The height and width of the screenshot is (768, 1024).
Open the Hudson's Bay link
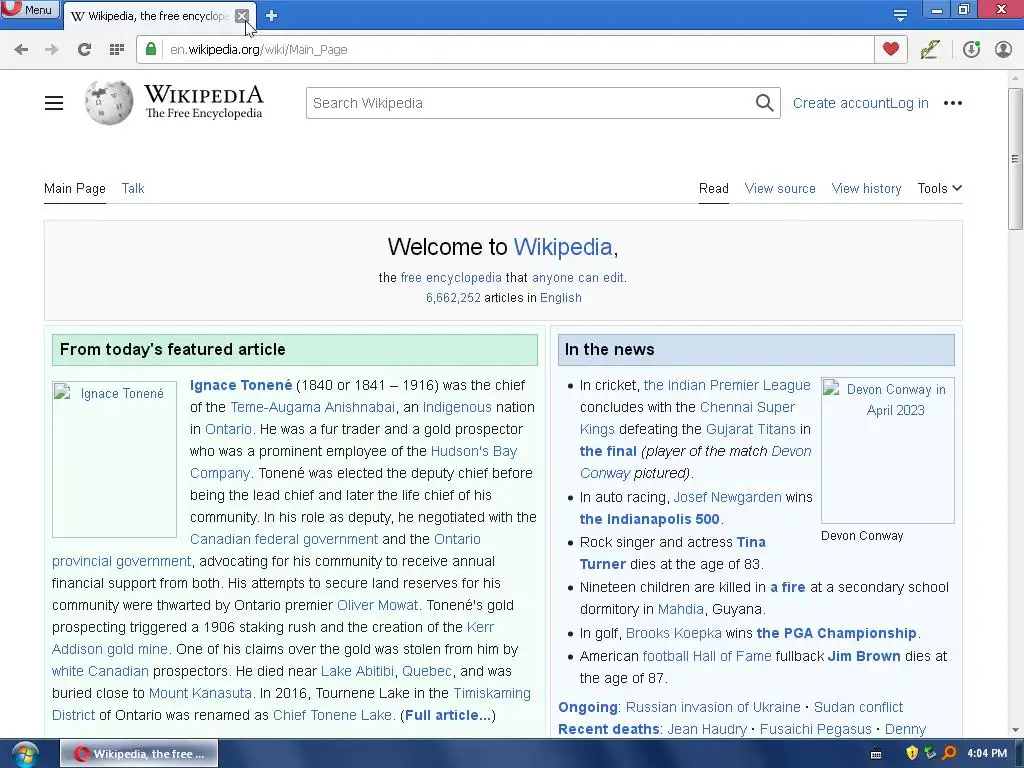click(473, 451)
